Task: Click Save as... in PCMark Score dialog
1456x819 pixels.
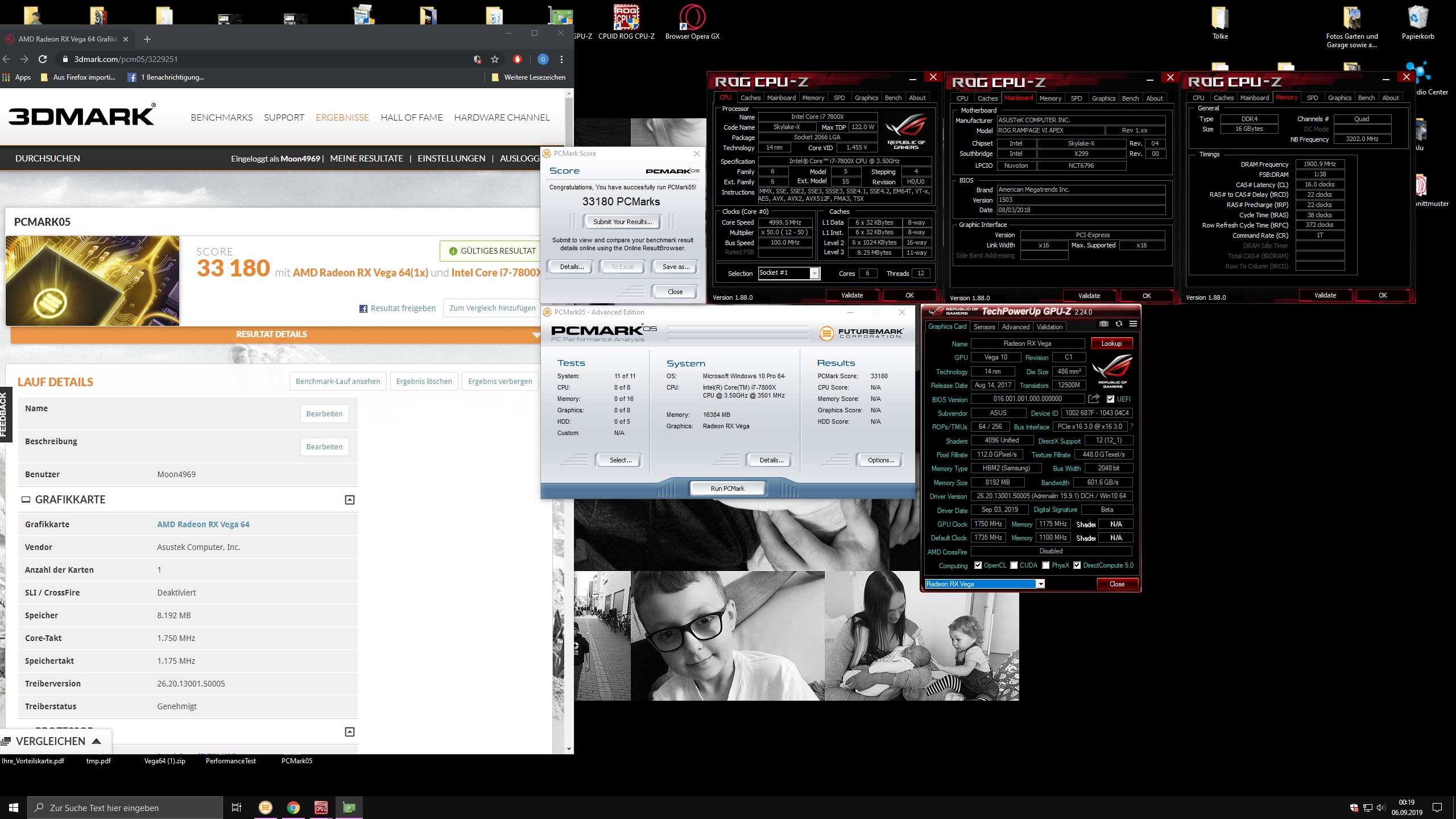Action: 676,267
